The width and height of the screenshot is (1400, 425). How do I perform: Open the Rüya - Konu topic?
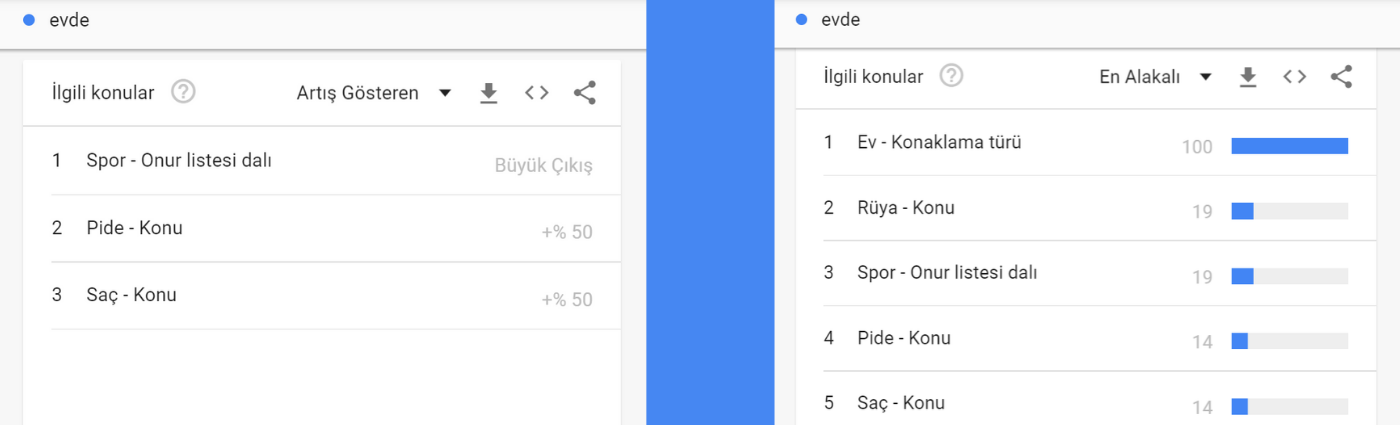click(1086, 208)
